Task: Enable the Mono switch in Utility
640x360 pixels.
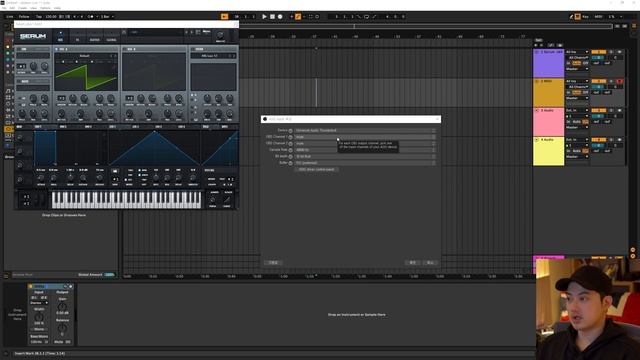Action: point(39,329)
